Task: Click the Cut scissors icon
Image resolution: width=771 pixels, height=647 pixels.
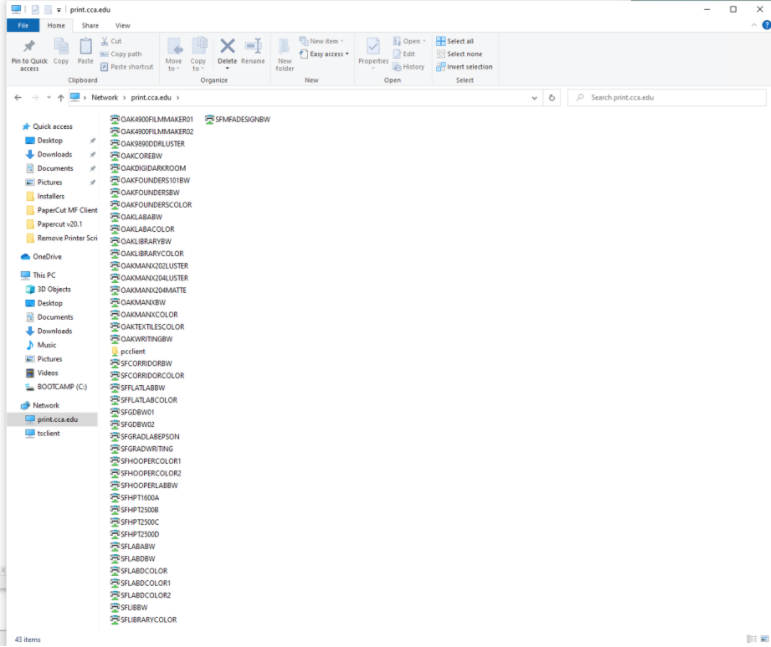Action: pos(104,41)
